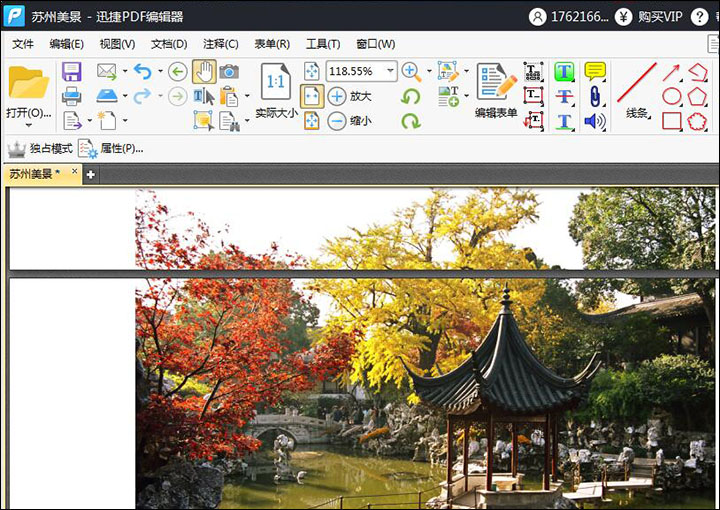Viewport: 720px width, 510px height.
Task: Select the annotation selection tool
Action: tap(204, 121)
